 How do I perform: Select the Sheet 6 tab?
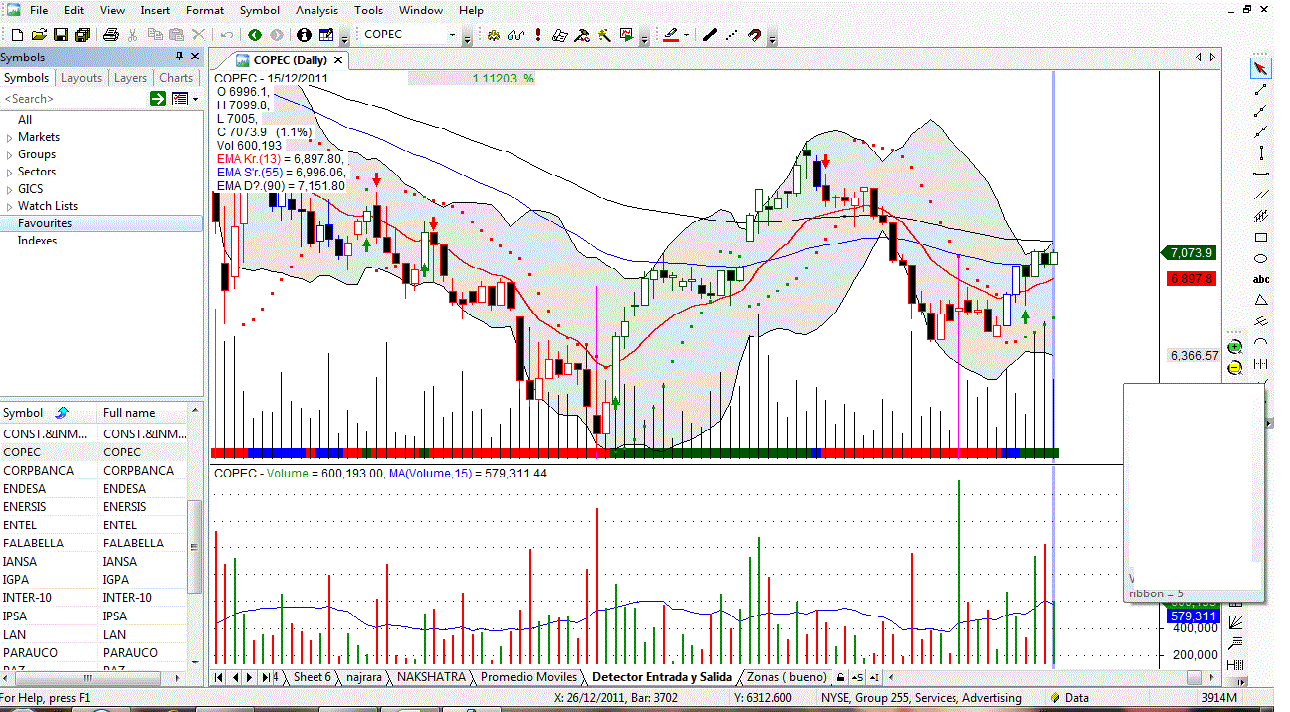point(312,677)
